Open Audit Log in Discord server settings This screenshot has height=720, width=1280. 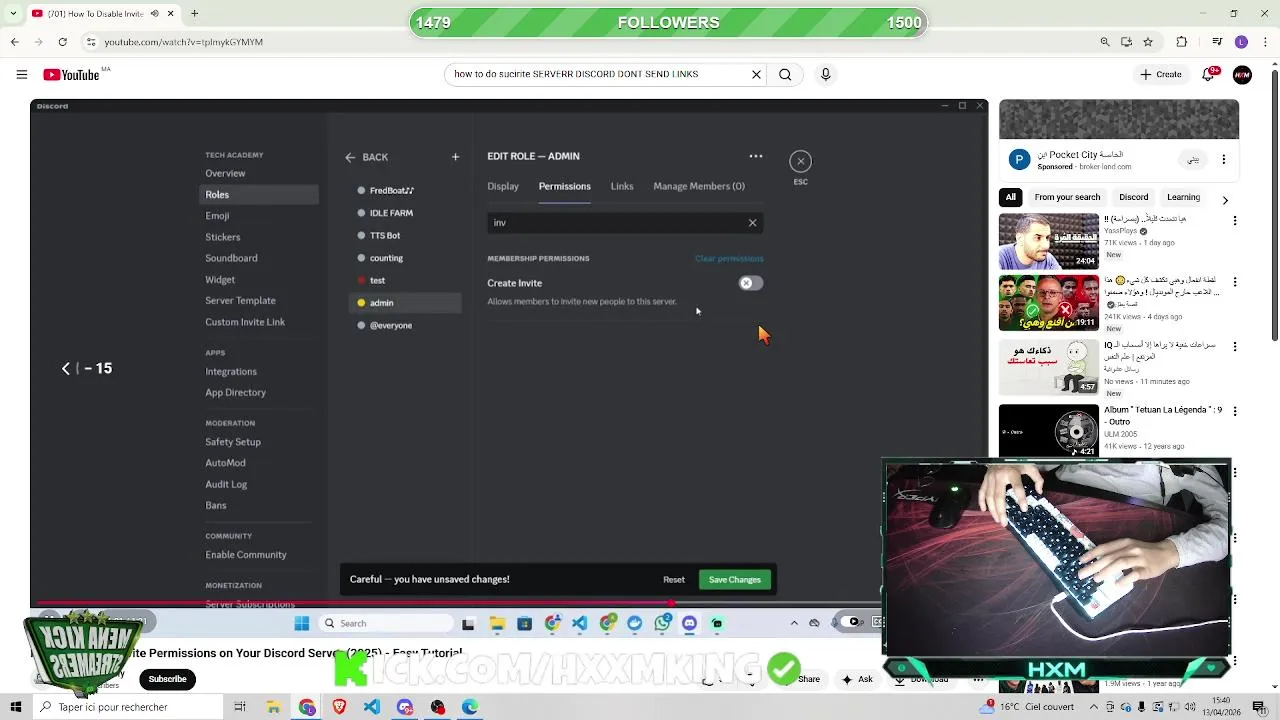pyautogui.click(x=226, y=484)
